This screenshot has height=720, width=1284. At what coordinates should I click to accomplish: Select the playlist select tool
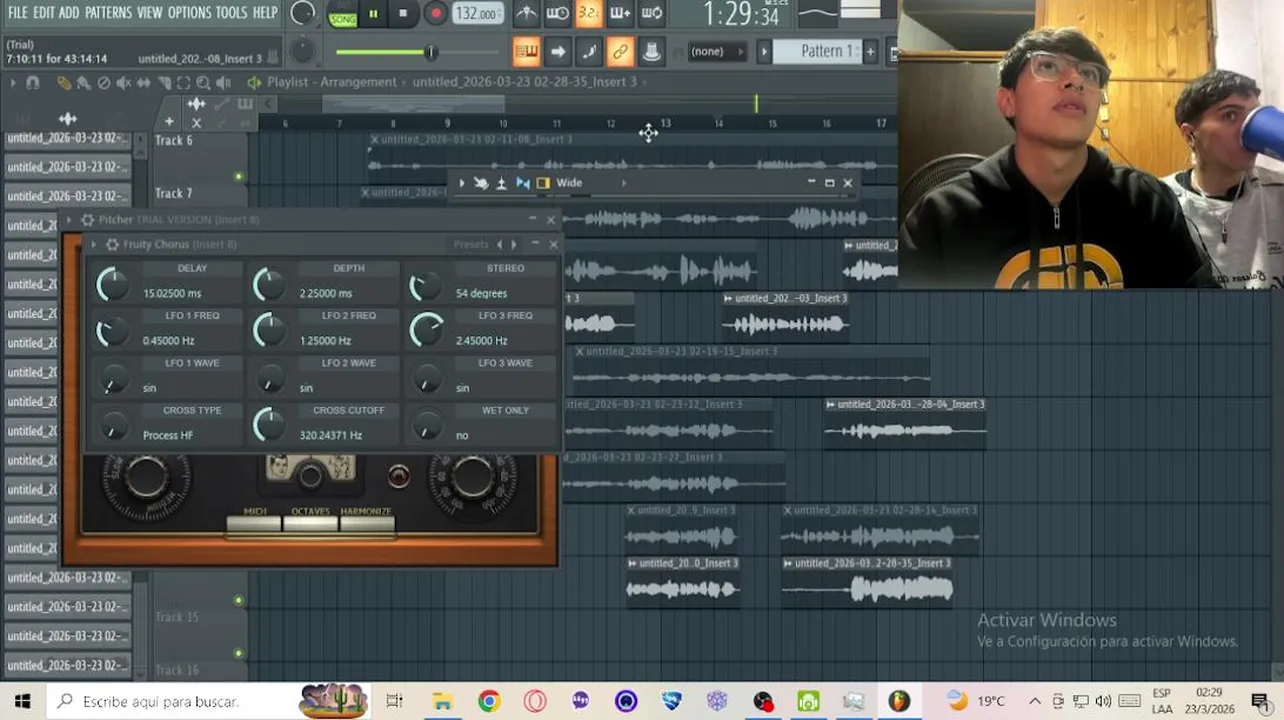coord(184,83)
